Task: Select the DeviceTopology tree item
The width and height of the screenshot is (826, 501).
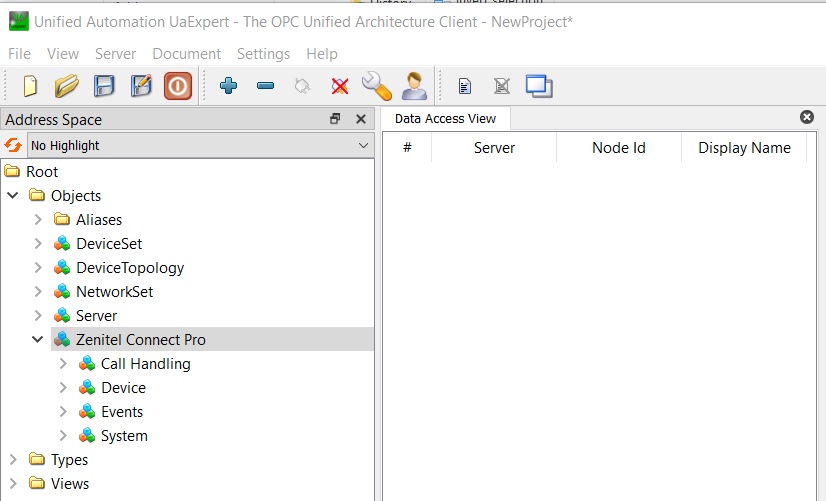Action: (x=130, y=268)
